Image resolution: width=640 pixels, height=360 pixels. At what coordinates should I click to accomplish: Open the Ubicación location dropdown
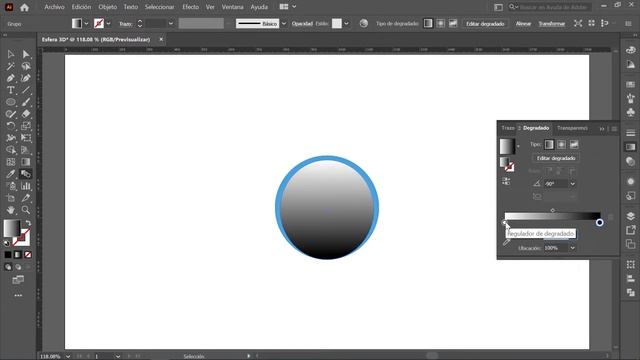[x=573, y=248]
